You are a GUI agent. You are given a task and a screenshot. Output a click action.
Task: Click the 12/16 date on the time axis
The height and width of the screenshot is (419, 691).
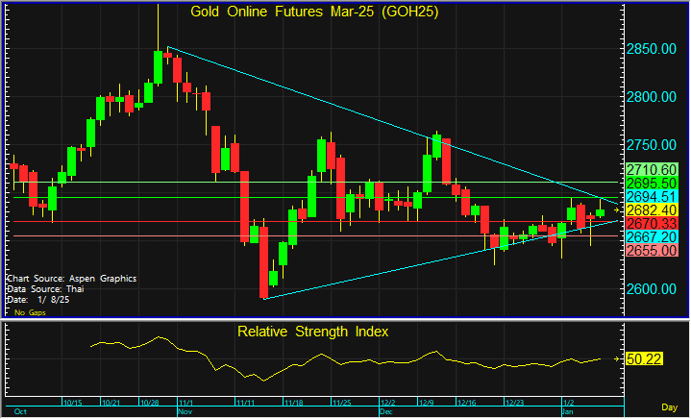pos(465,402)
